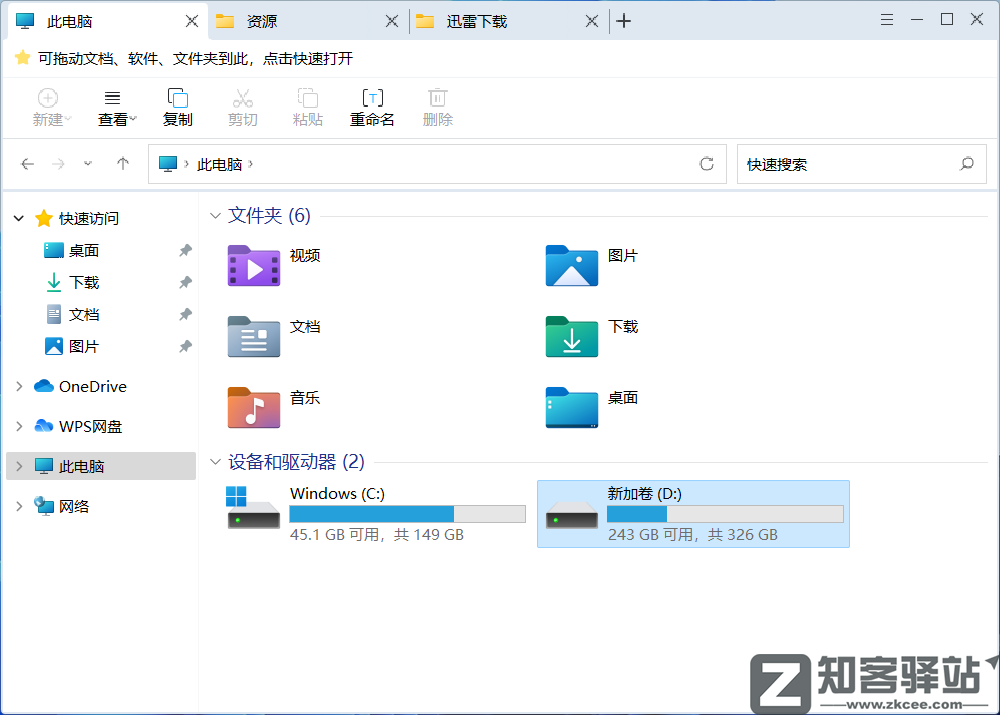
Task: Click the up-arrow navigation button
Action: point(122,164)
